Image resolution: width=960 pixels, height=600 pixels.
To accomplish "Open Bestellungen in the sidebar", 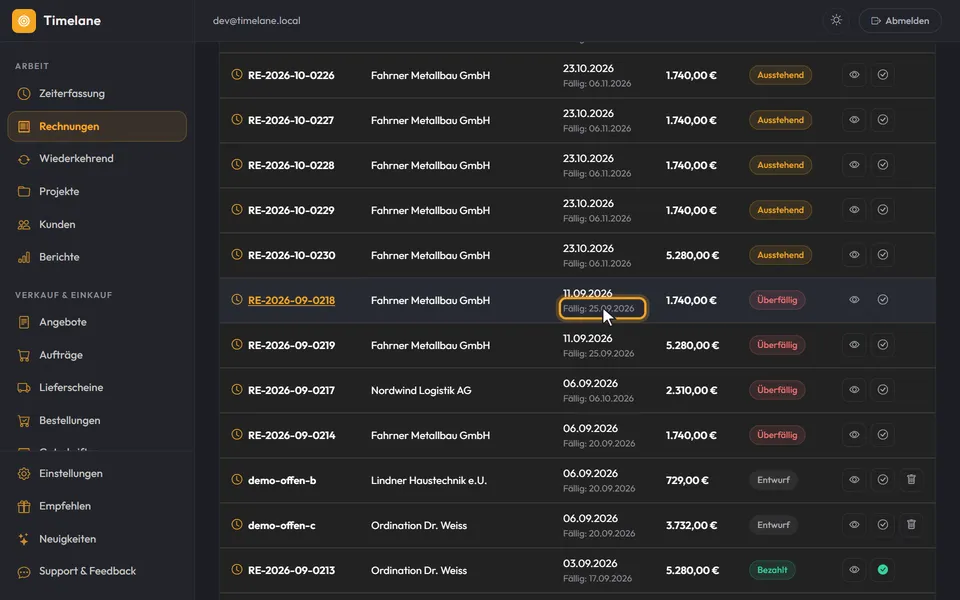I will (x=97, y=421).
